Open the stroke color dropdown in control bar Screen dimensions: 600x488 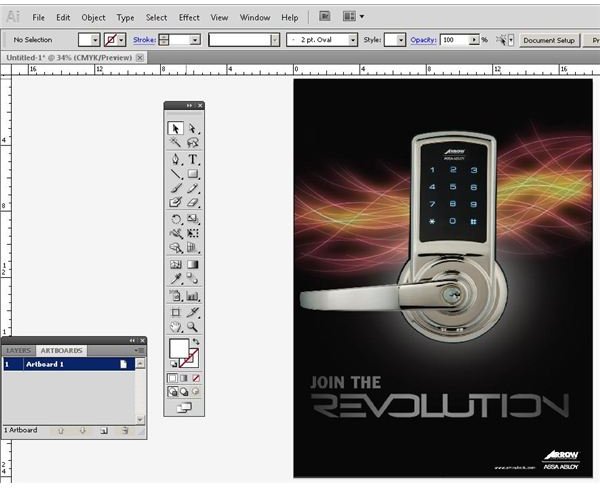pos(121,40)
